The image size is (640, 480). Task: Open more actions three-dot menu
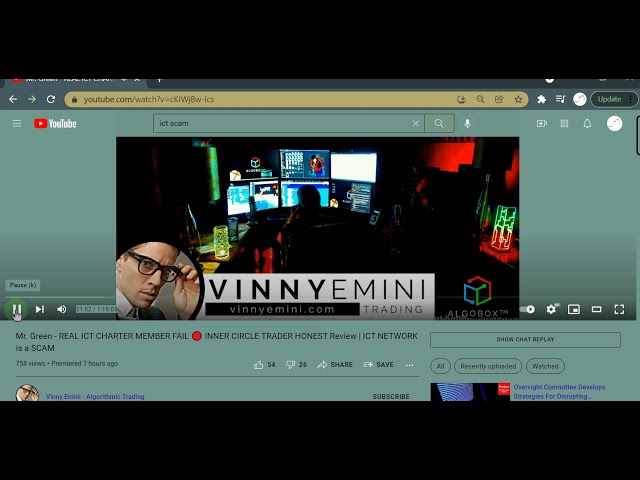(x=409, y=365)
